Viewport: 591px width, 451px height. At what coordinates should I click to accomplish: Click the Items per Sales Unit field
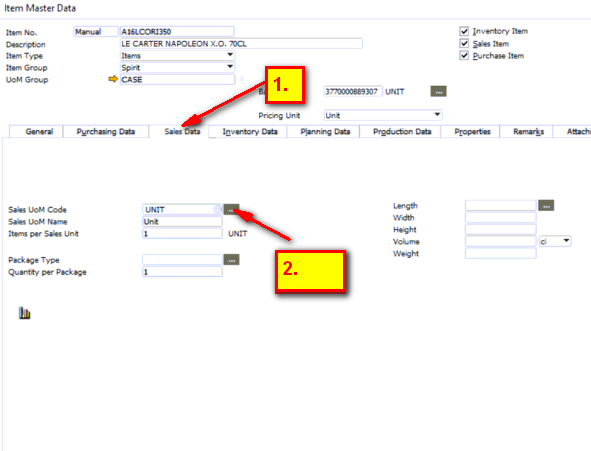(182, 234)
